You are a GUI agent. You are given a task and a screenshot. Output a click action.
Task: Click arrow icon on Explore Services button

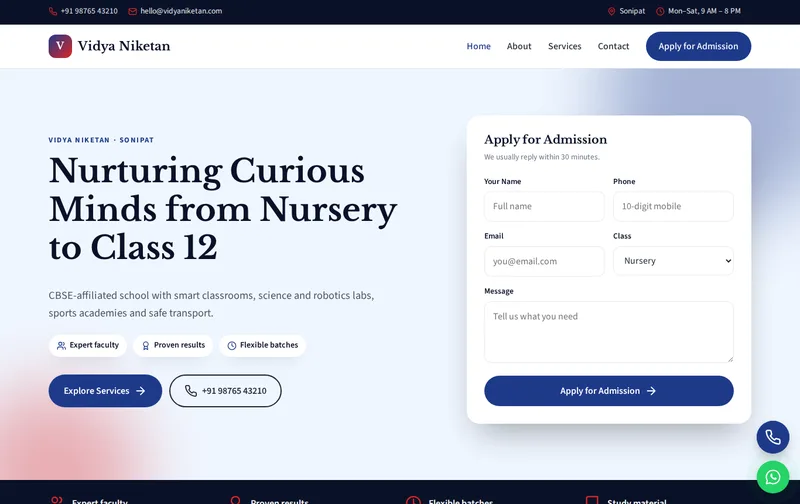140,391
